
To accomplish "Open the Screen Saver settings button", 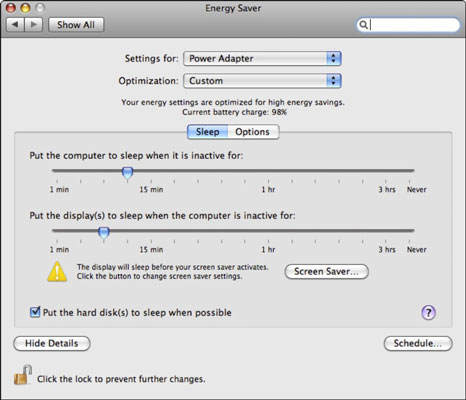I will point(326,272).
